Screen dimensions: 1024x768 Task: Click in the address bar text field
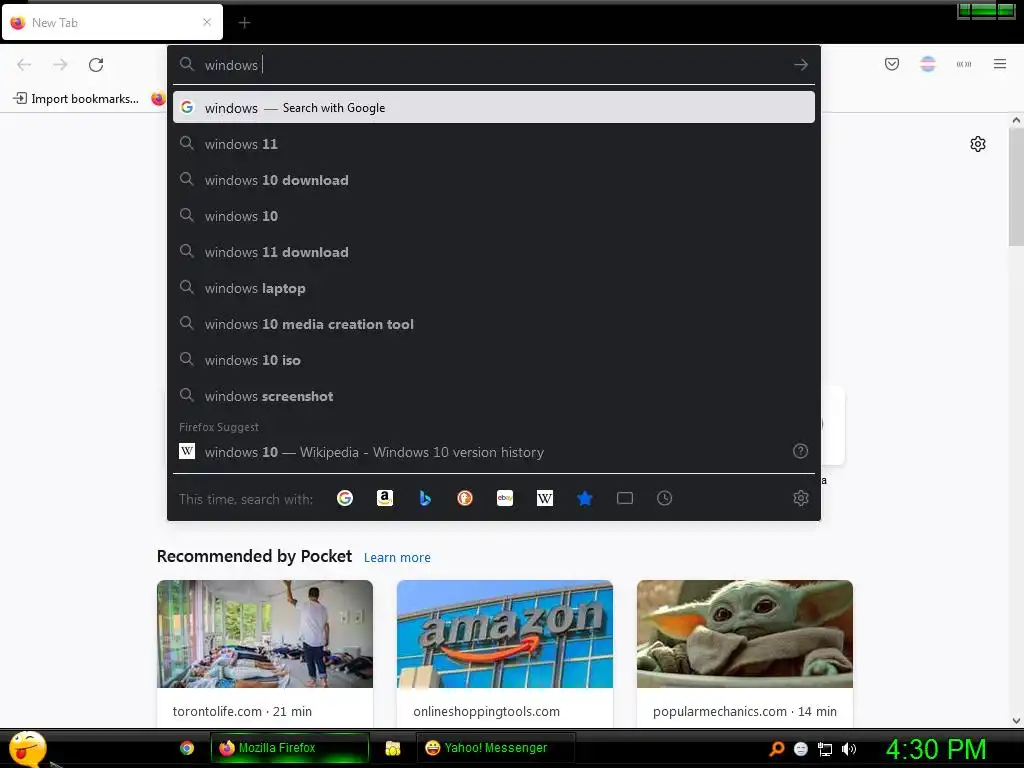(x=494, y=65)
